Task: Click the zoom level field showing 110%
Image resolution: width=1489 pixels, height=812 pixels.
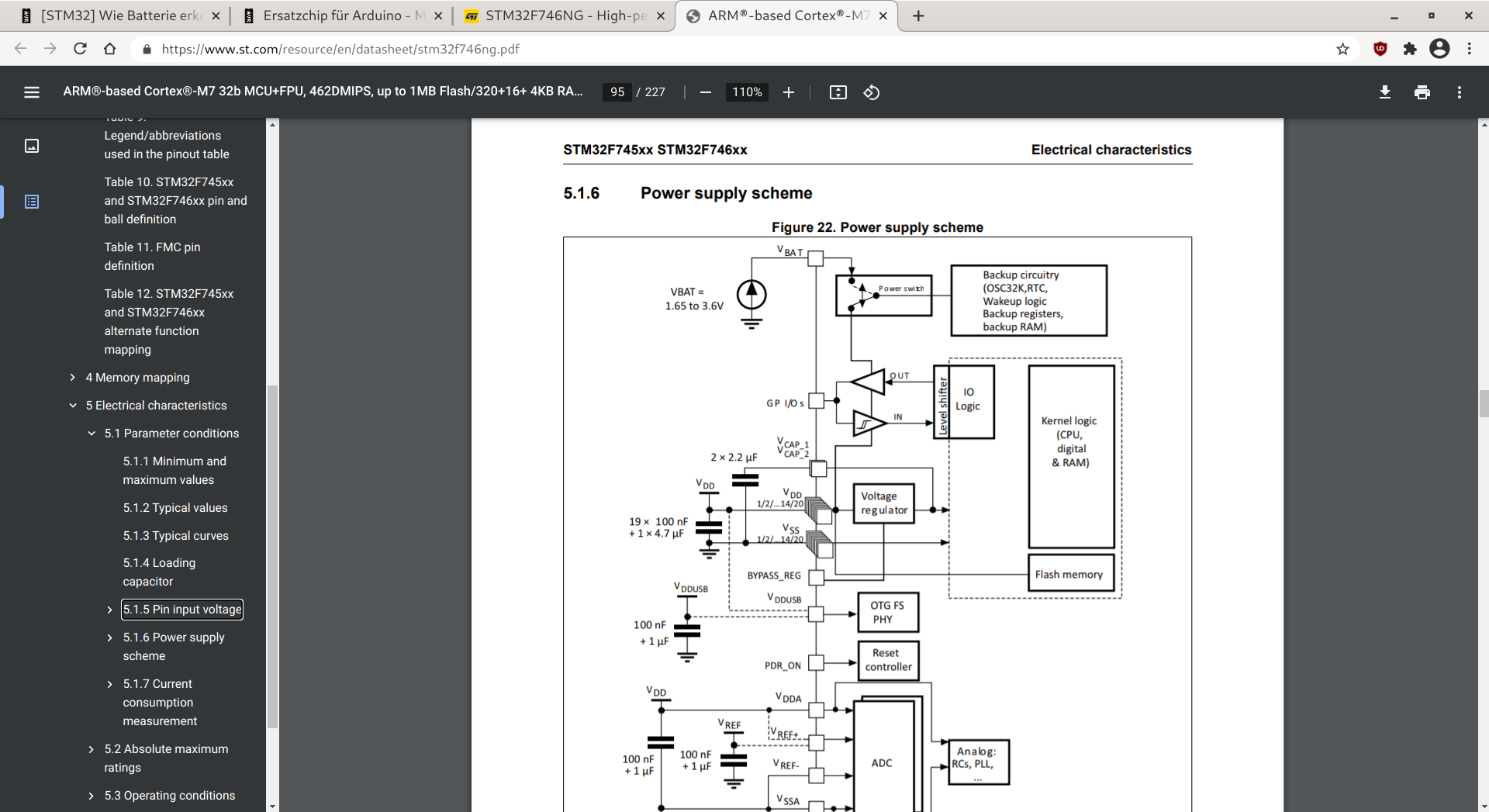Action: tap(747, 92)
